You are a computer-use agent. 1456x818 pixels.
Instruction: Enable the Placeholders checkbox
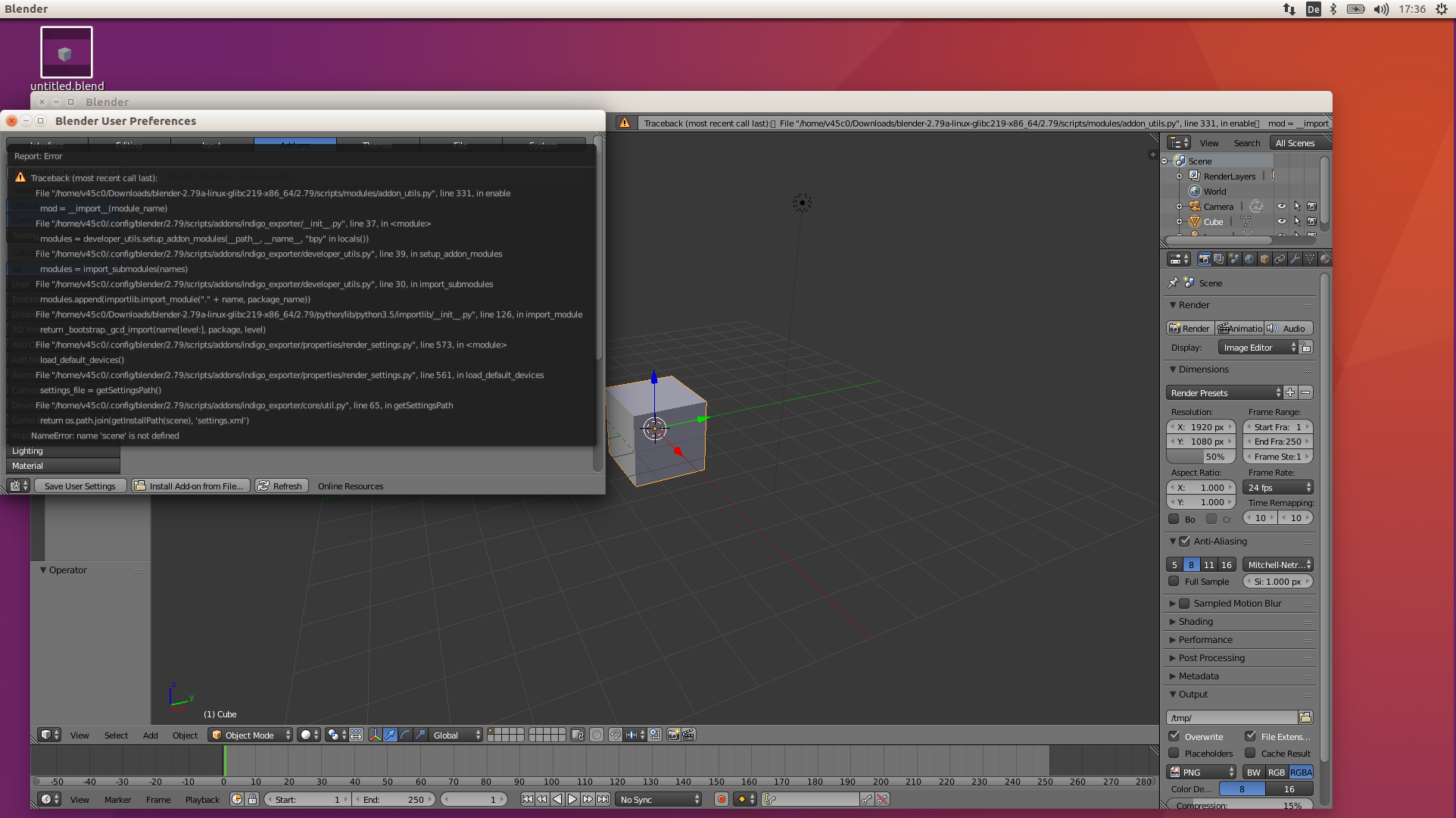1174,753
